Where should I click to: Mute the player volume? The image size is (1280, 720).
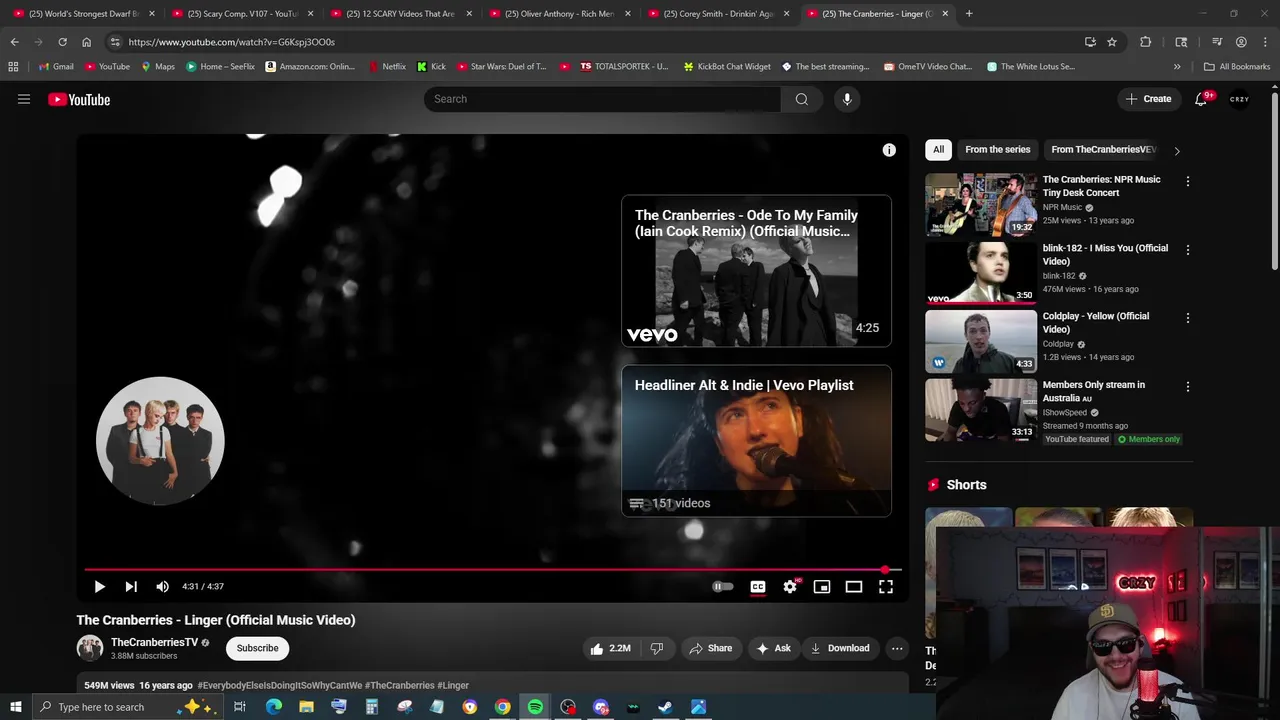point(162,587)
